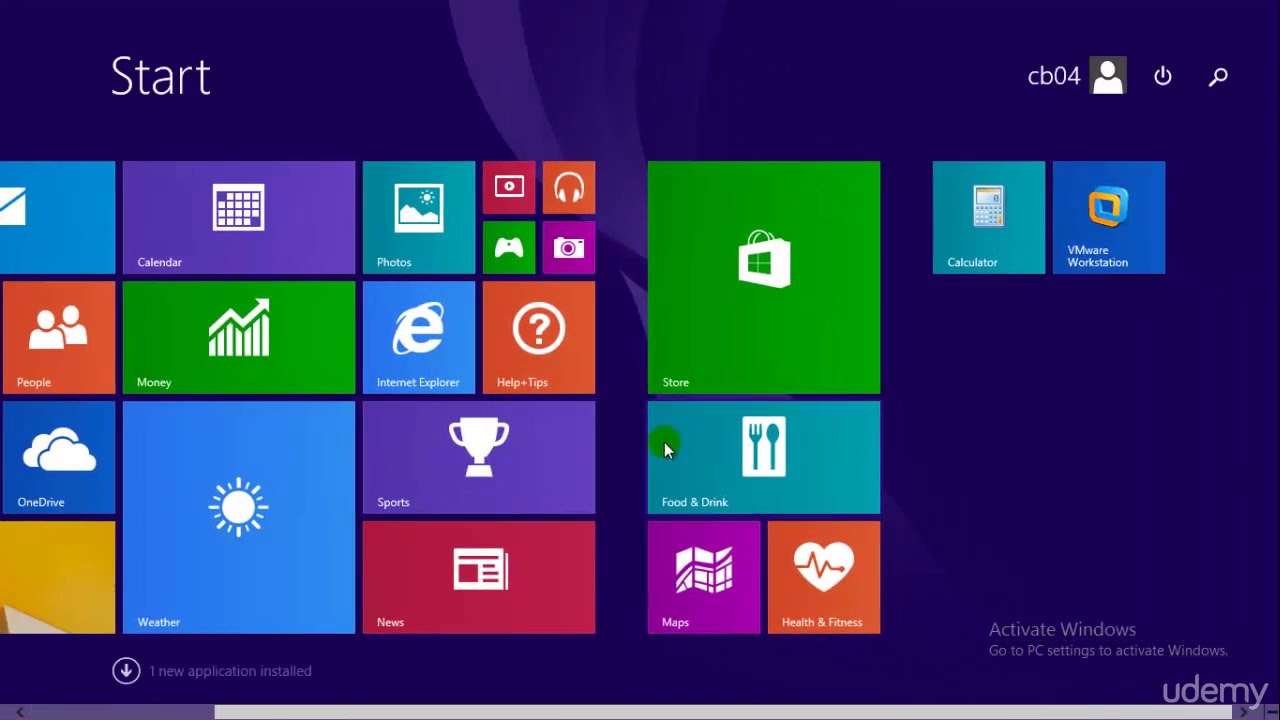This screenshot has width=1280, height=720.
Task: Open the search magnifier icon
Action: 1218,76
